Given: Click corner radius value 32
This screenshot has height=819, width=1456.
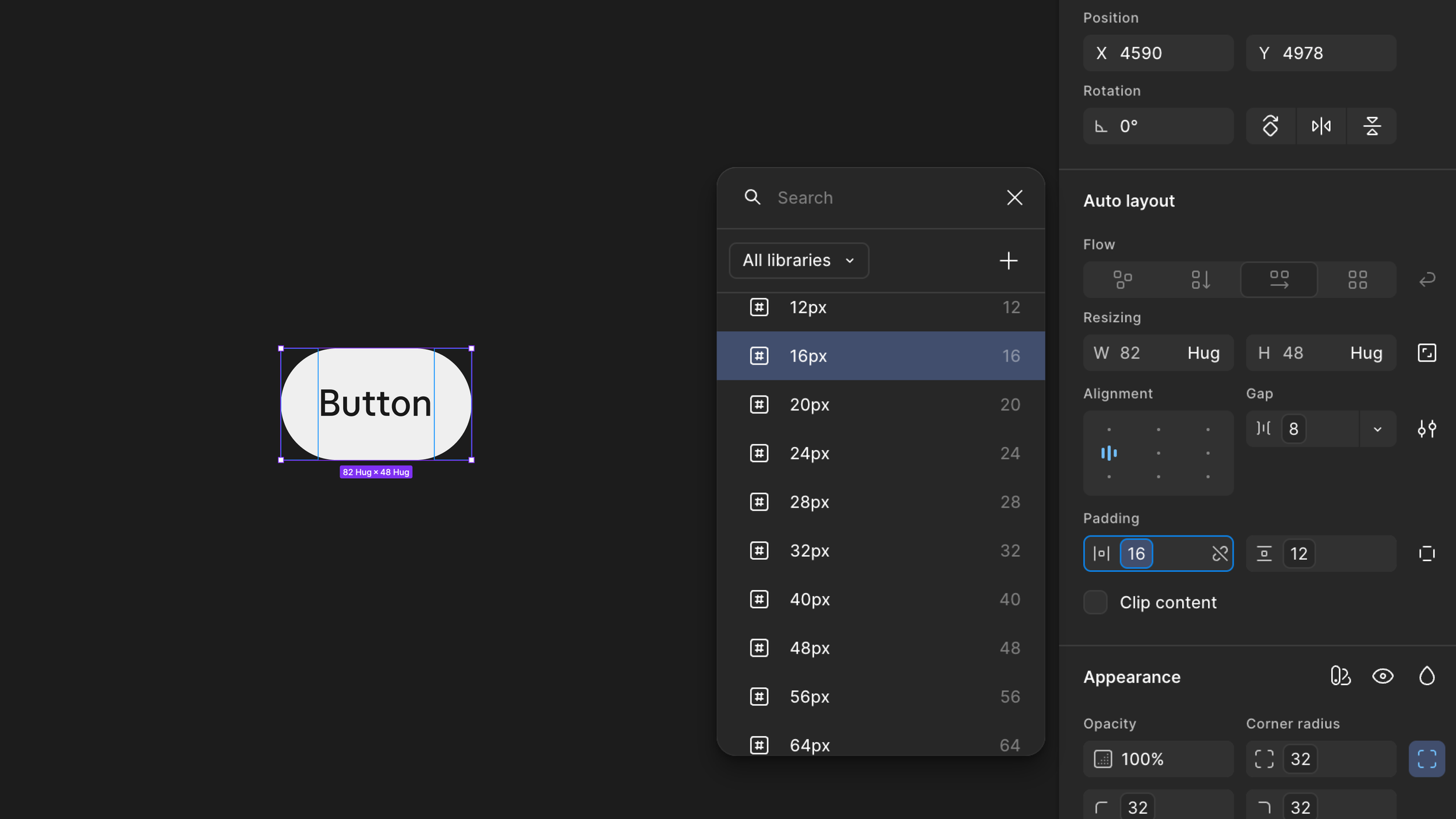Looking at the screenshot, I should coord(1300,759).
